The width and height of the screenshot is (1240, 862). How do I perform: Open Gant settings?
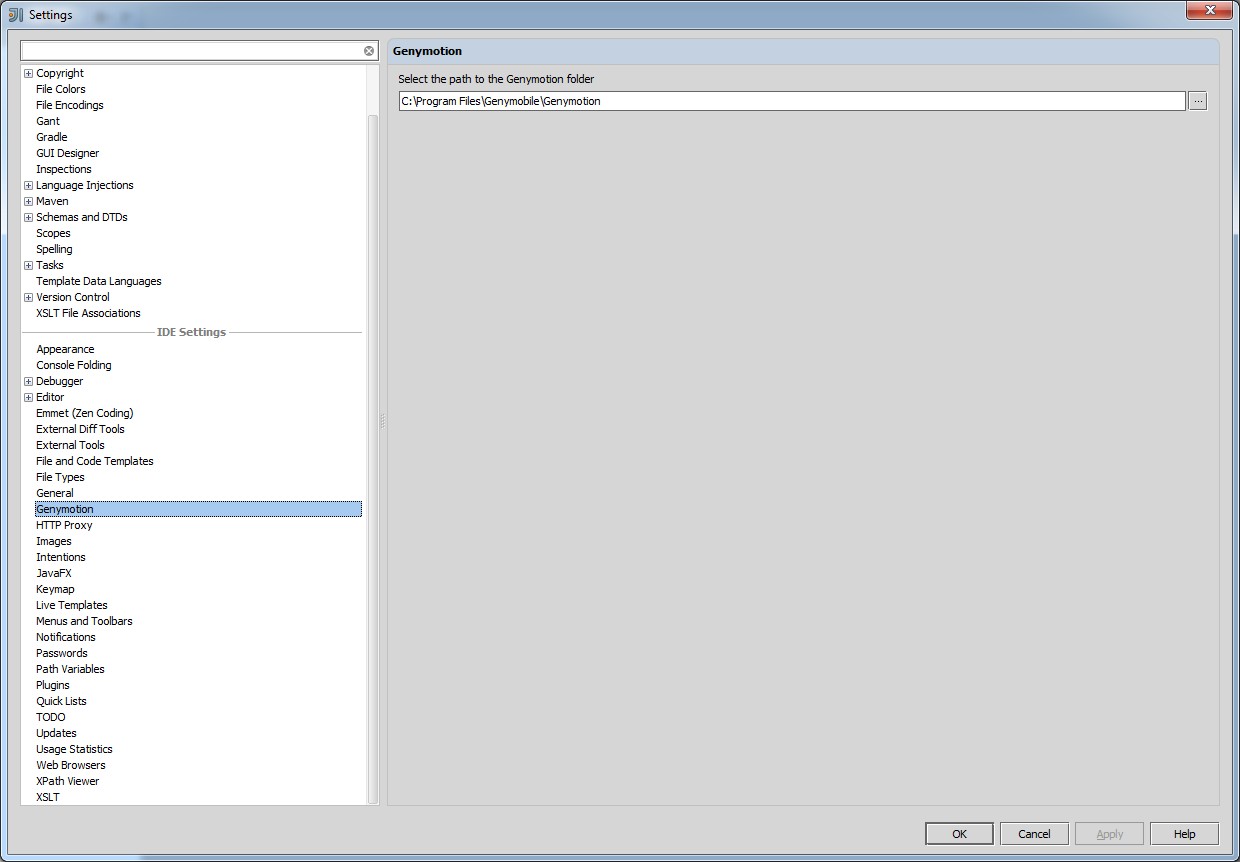pyautogui.click(x=48, y=121)
